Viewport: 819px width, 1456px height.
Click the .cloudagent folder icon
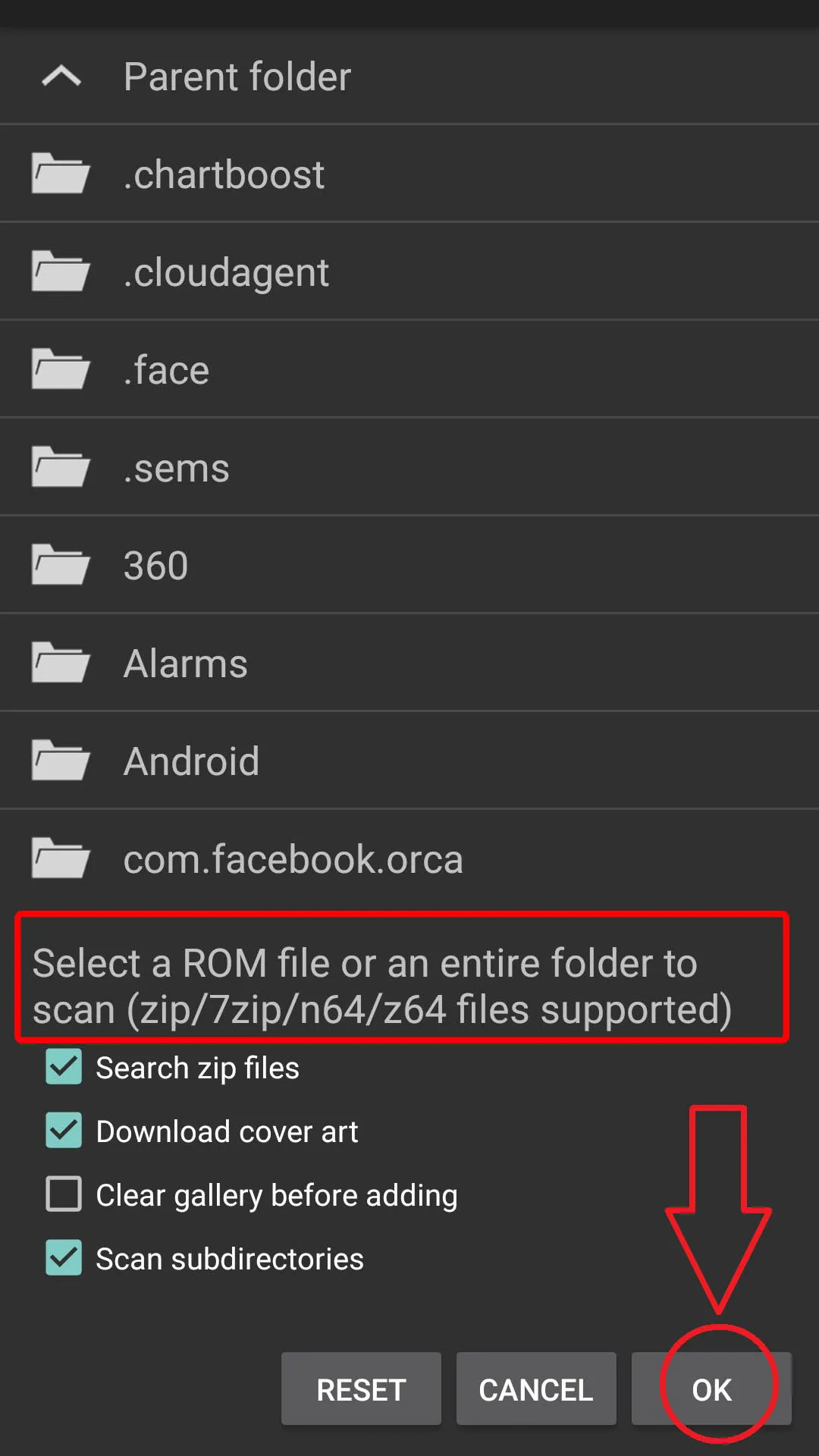[x=61, y=271]
